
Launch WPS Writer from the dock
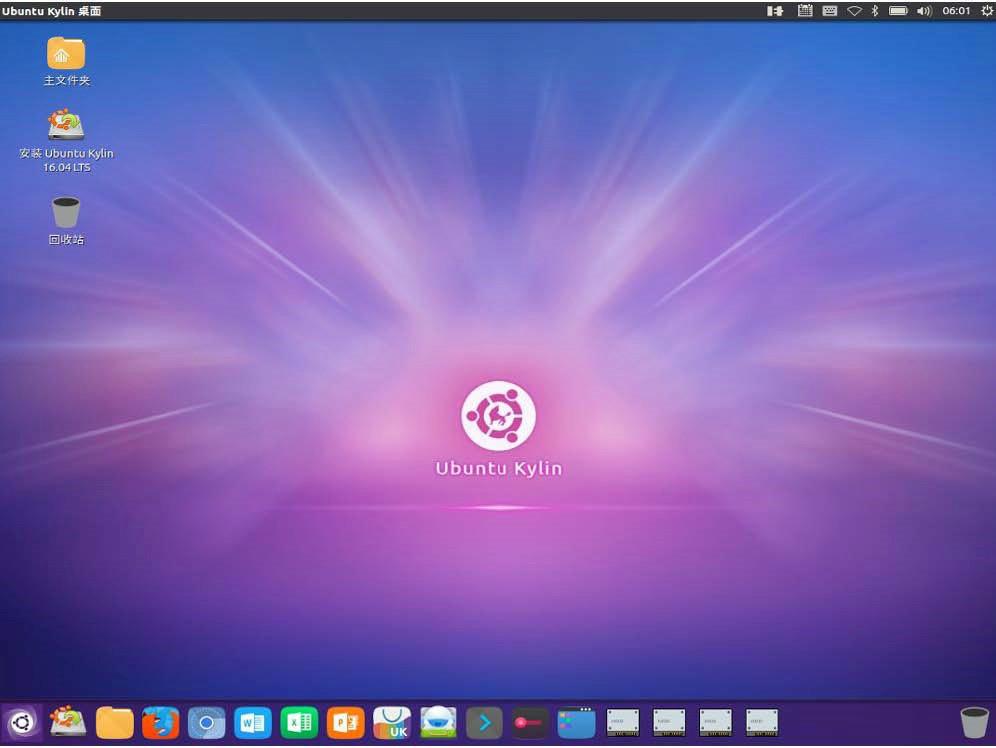[x=252, y=722]
